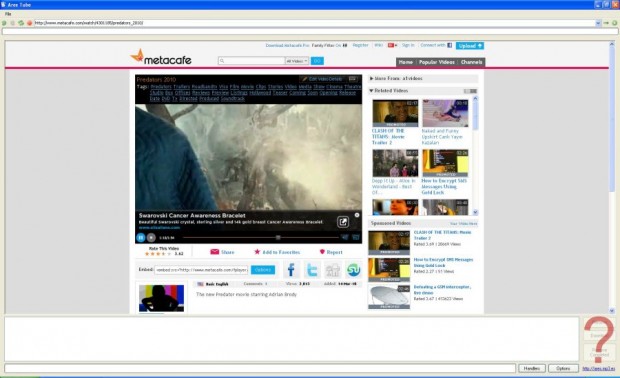The height and width of the screenshot is (378, 620).
Task: Open the address bar history dropdown
Action: (x=598, y=23)
